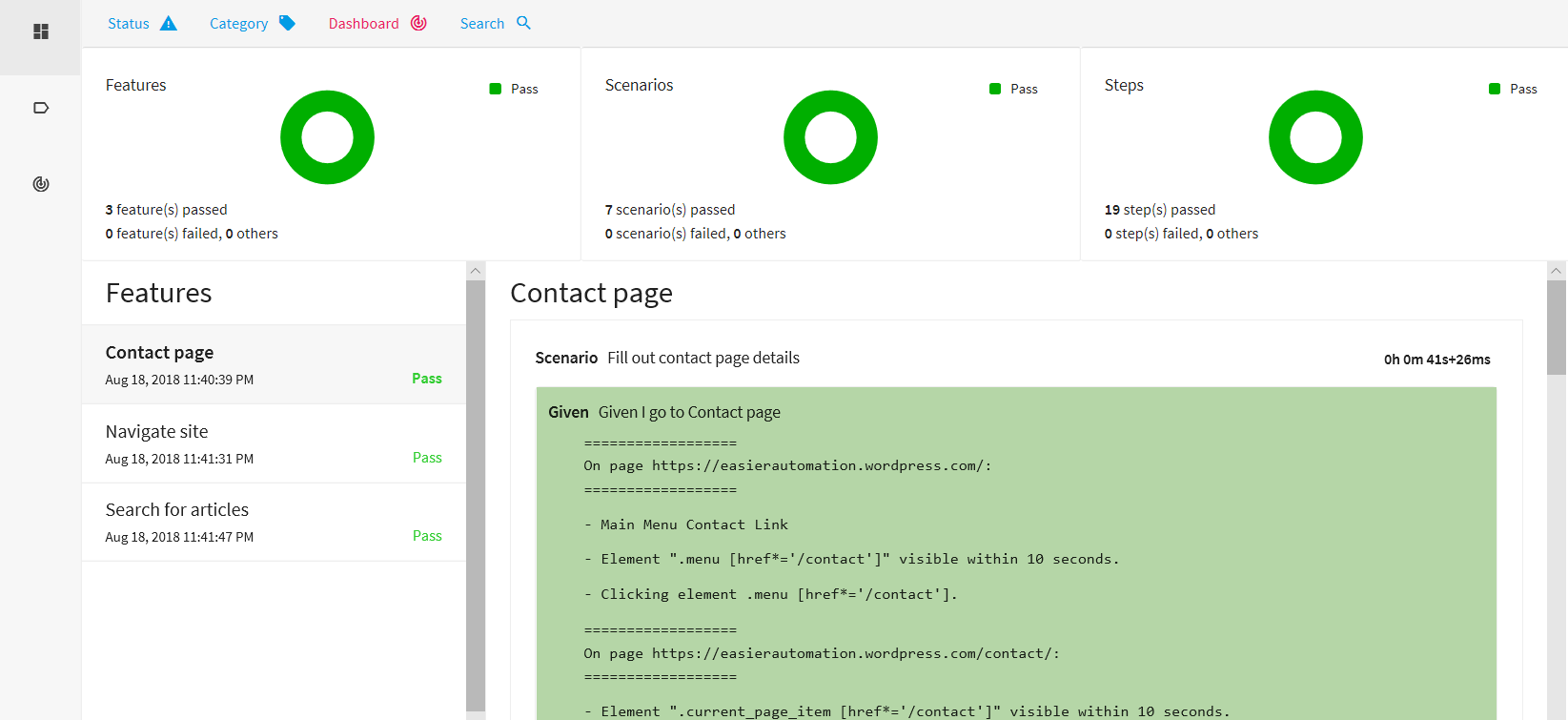
Task: Click the Clicking element .menu log line
Action: click(770, 594)
